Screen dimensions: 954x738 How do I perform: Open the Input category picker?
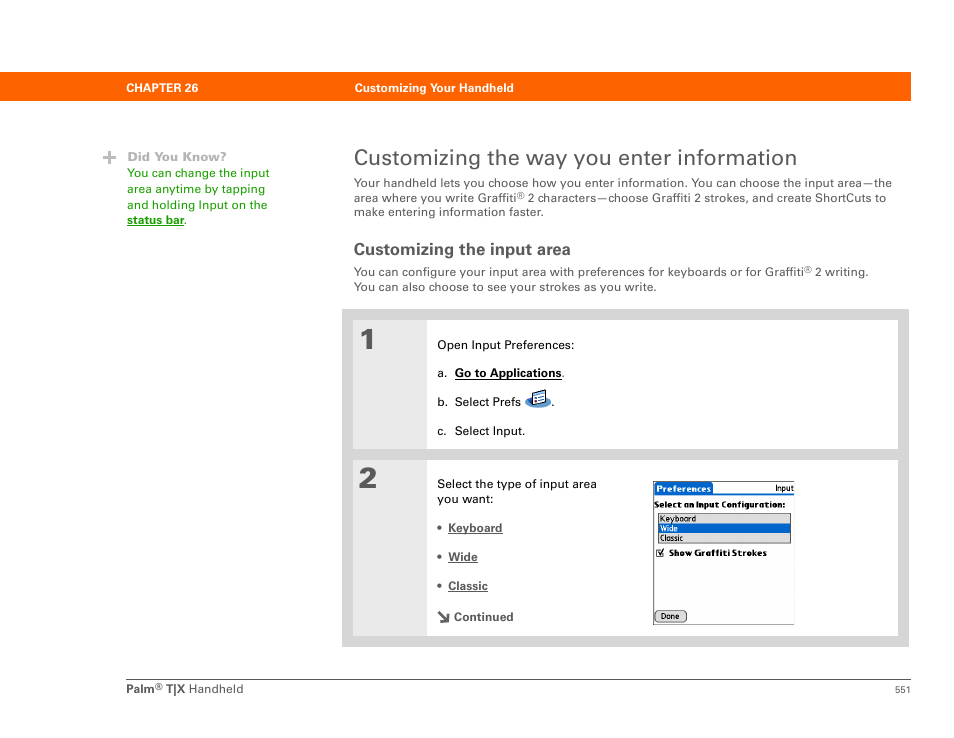pyautogui.click(x=784, y=488)
